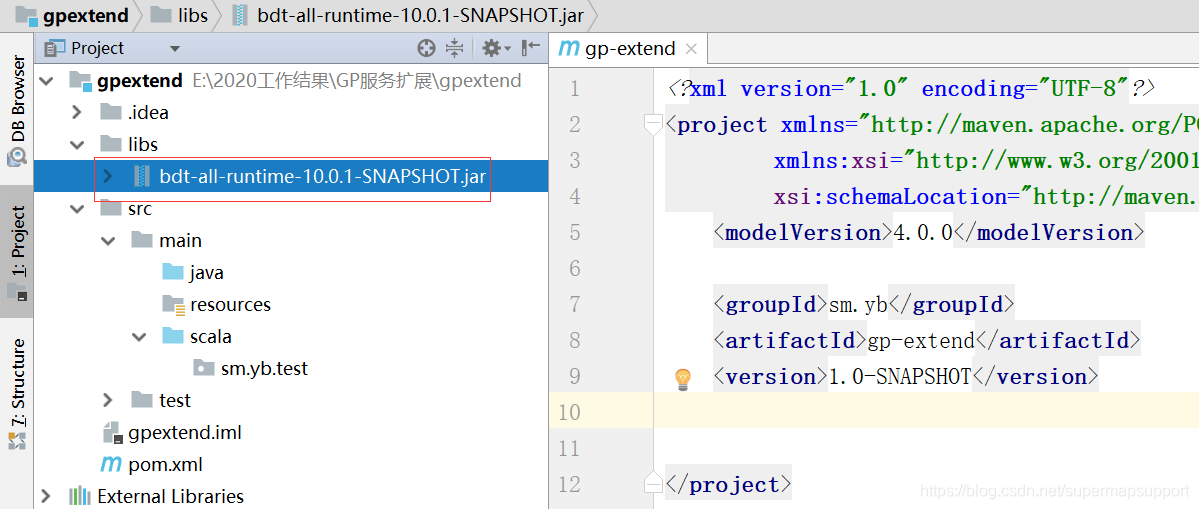1199x509 pixels.
Task: Select External Libraries in tree
Action: 171,497
